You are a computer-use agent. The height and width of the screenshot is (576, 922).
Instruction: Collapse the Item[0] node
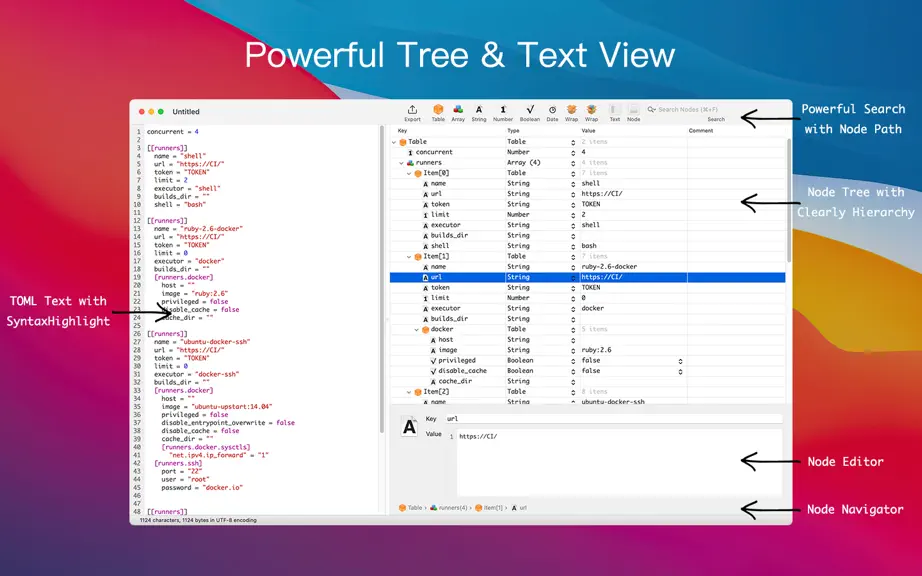click(x=409, y=174)
